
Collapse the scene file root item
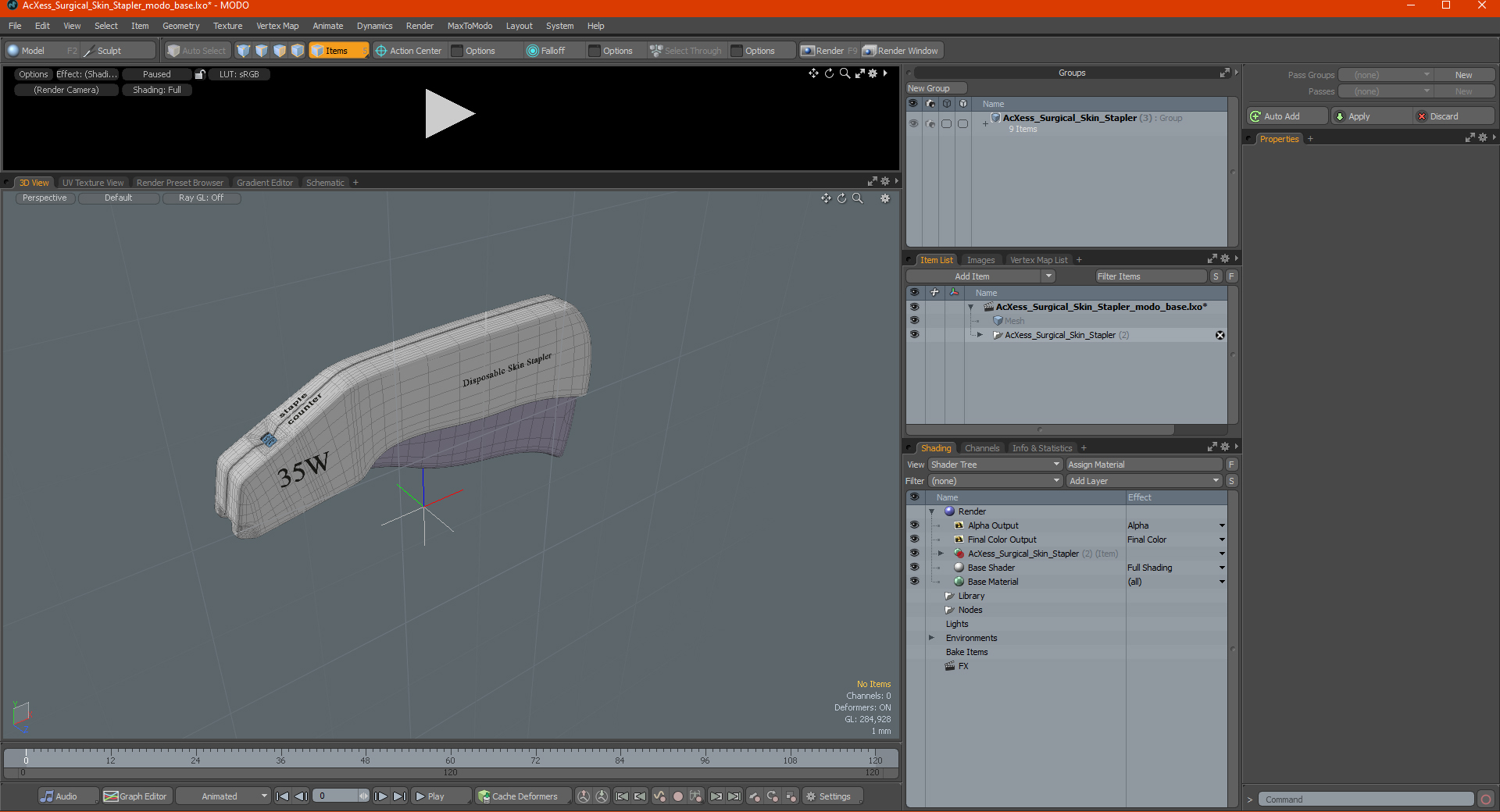[971, 308]
